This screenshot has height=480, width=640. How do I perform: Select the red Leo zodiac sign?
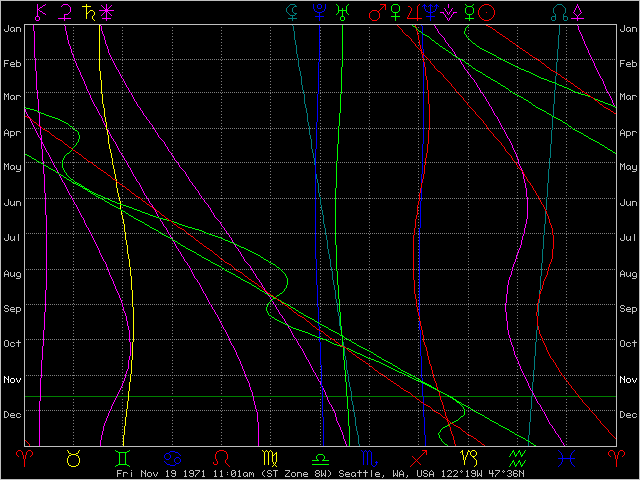tap(222, 458)
